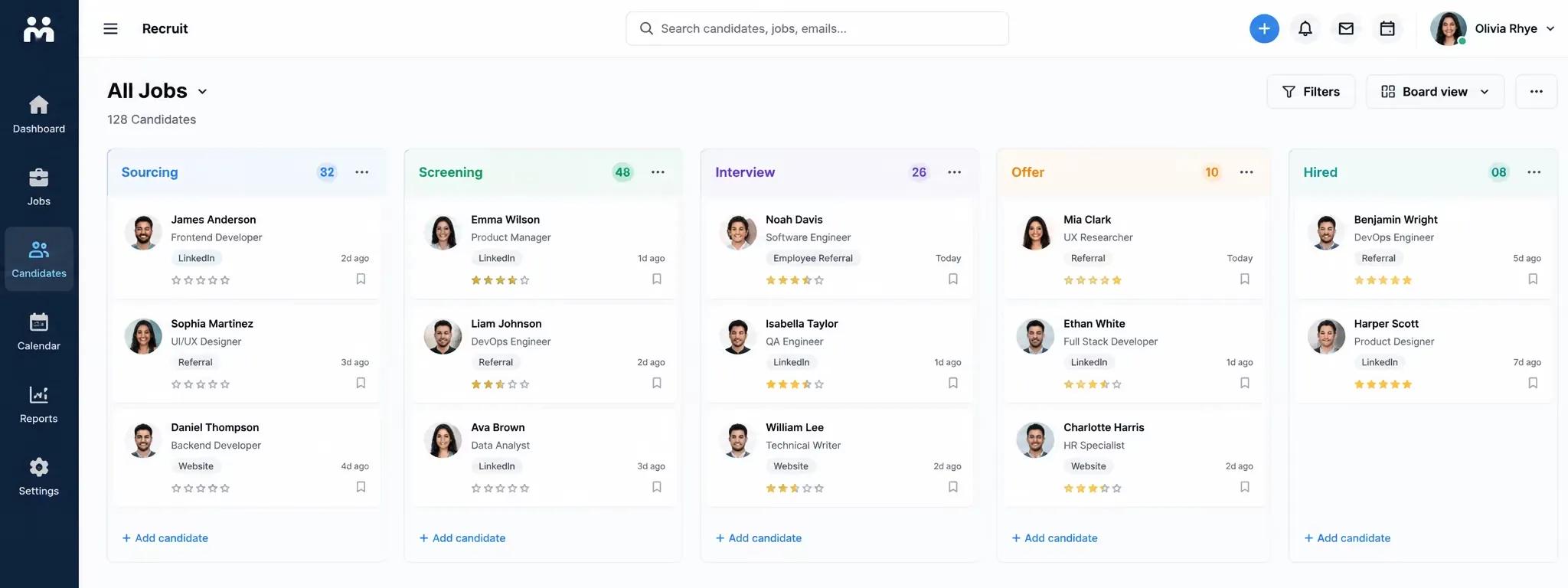Open Screening column options menu
This screenshot has width=1568, height=588.
pos(658,172)
